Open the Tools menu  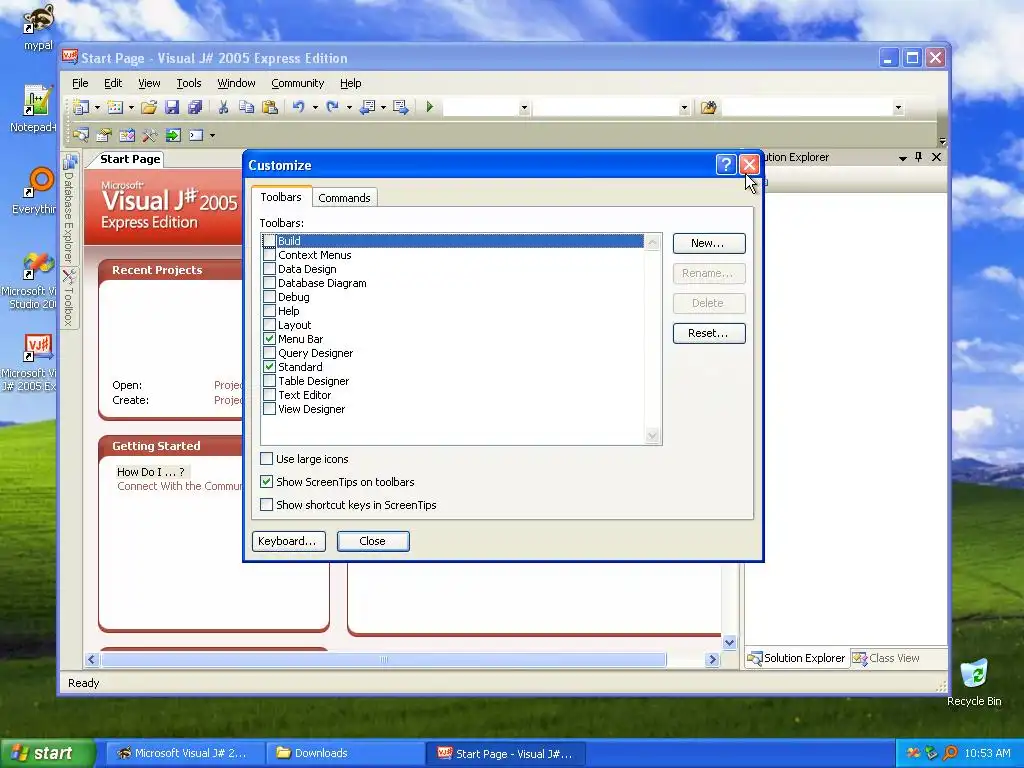click(x=189, y=83)
